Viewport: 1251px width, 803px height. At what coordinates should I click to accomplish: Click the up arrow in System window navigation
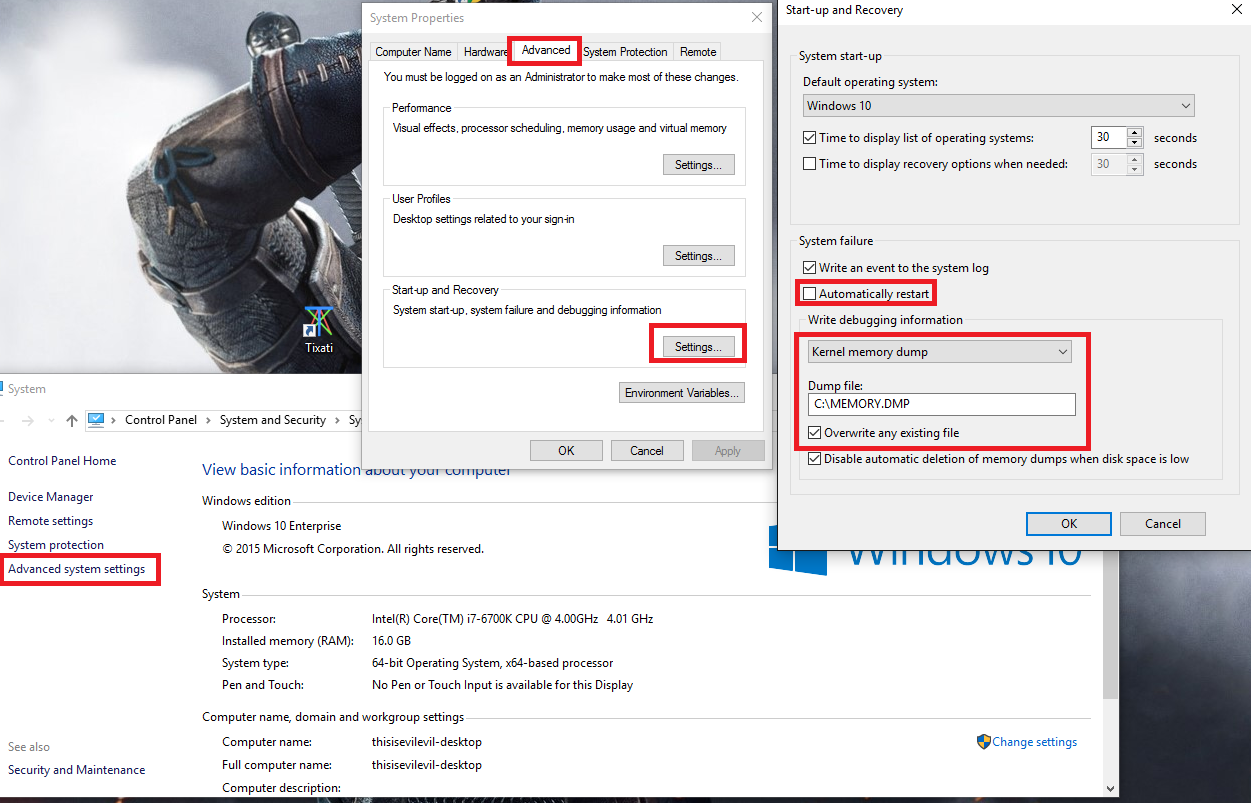(x=72, y=421)
